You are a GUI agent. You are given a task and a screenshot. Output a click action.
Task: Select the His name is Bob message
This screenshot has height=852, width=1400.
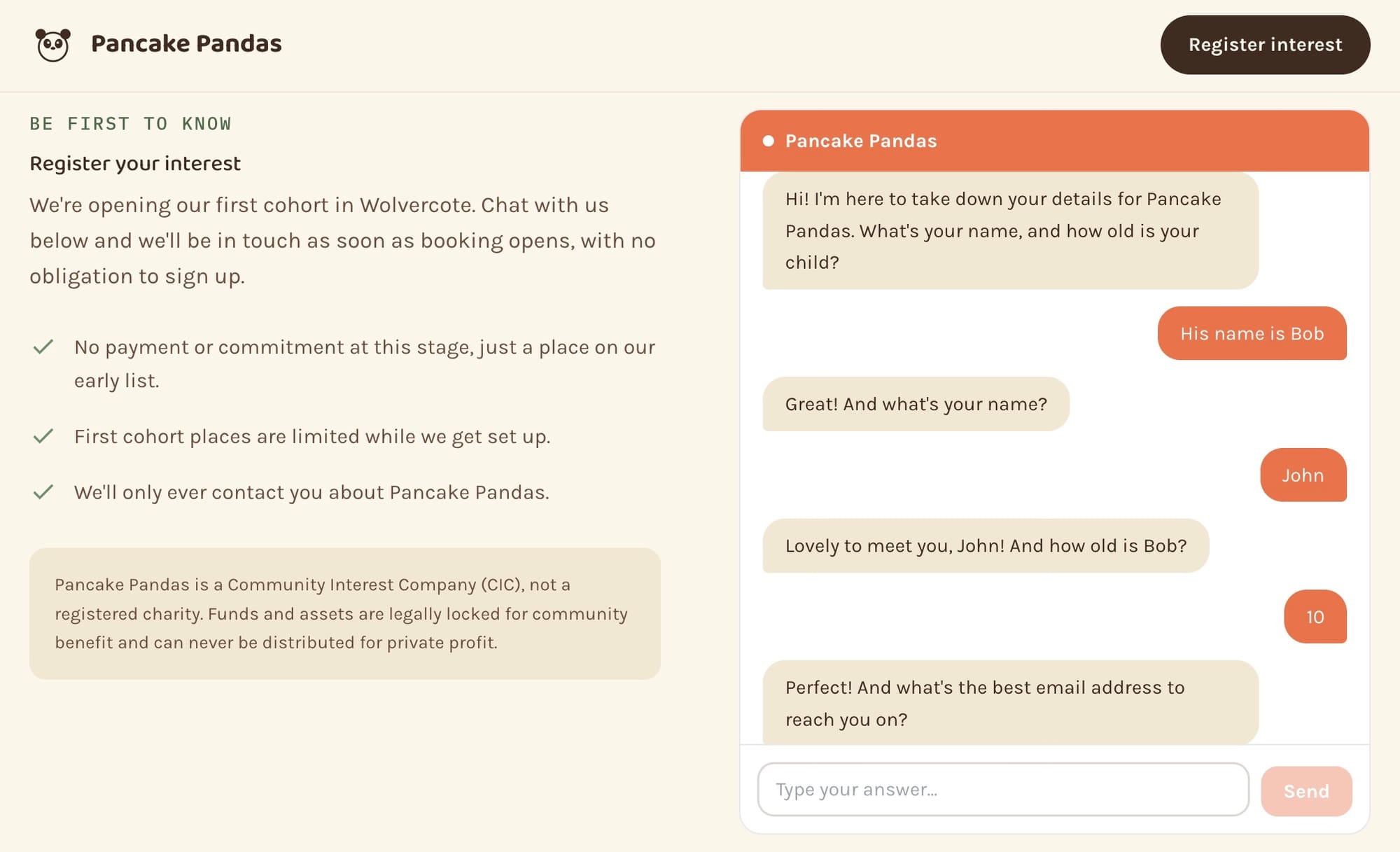[1252, 333]
